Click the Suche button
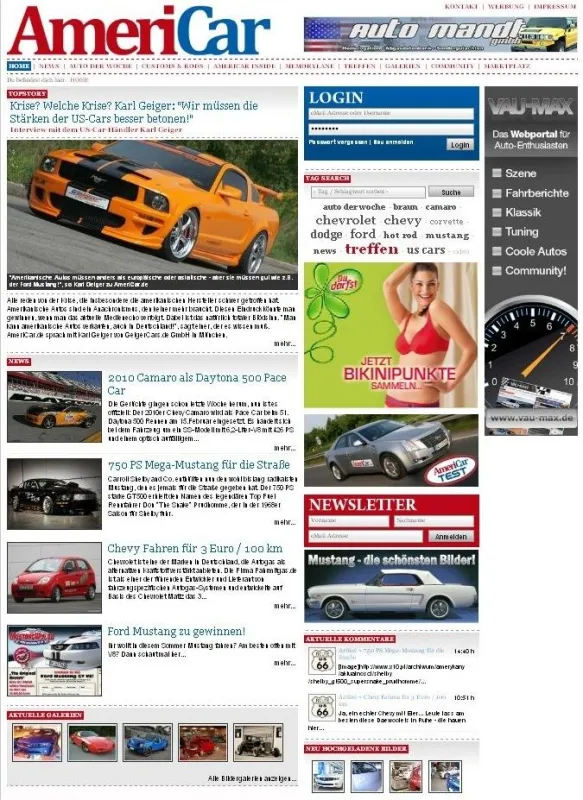Image resolution: width=583 pixels, height=800 pixels. [x=451, y=192]
